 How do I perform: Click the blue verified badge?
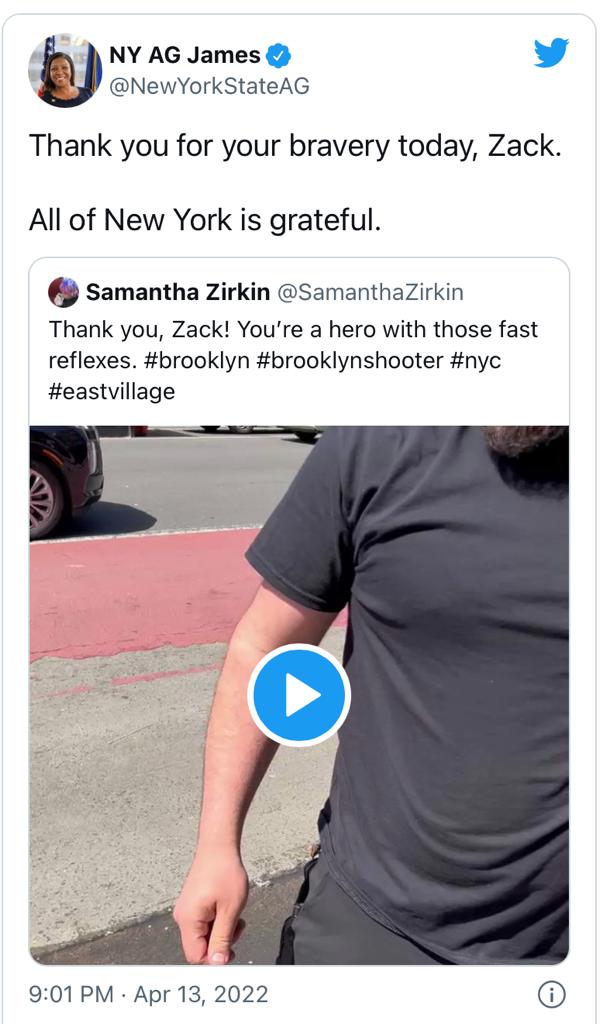(x=283, y=55)
